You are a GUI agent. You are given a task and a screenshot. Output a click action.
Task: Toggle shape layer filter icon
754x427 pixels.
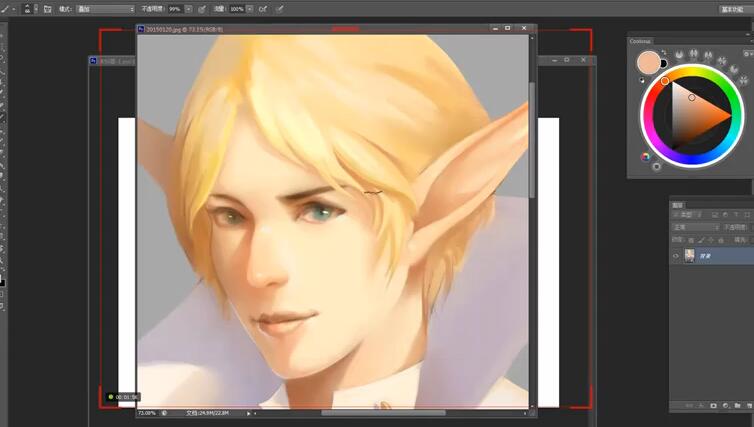(x=747, y=214)
